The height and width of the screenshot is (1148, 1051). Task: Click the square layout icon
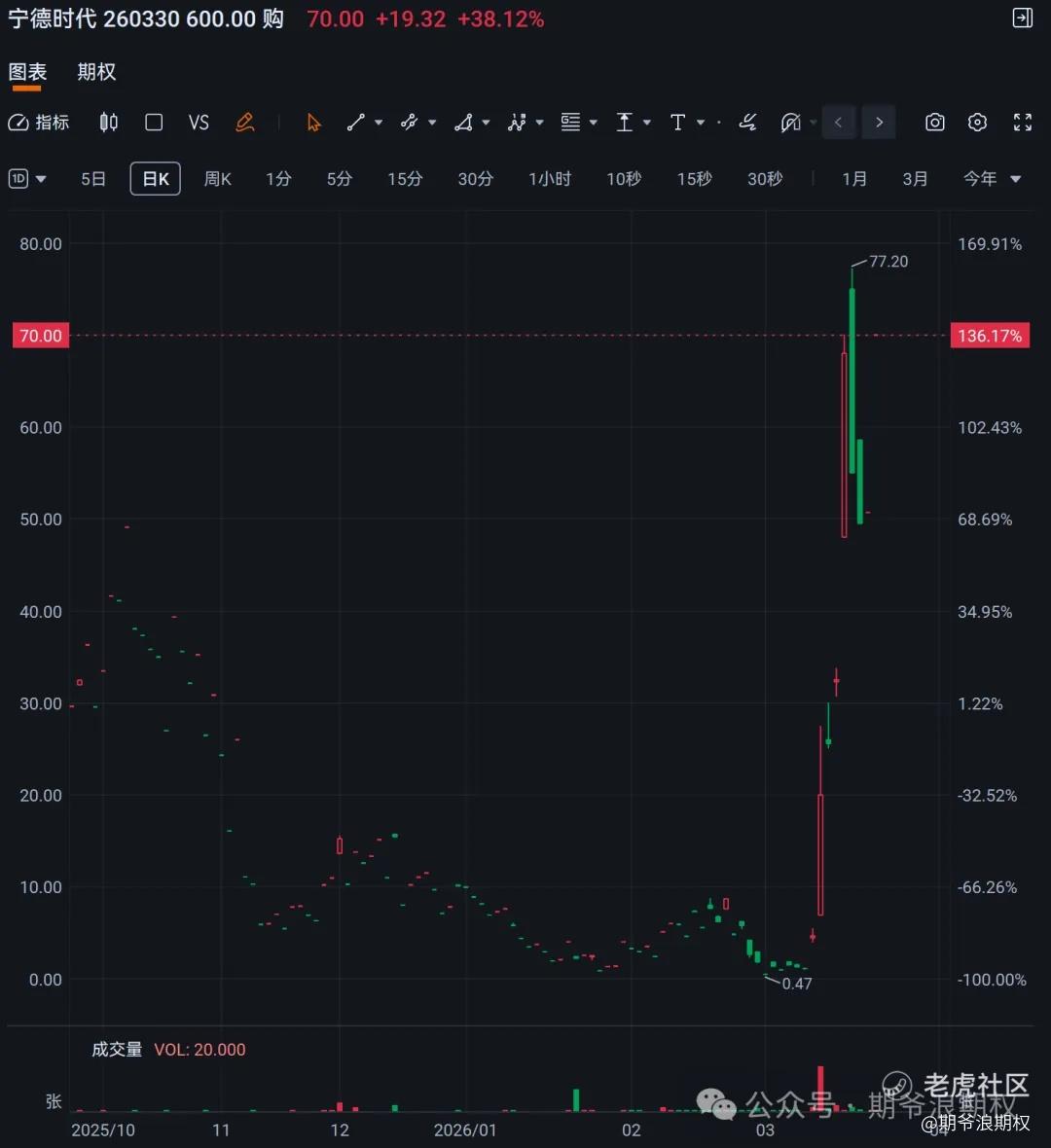click(154, 123)
